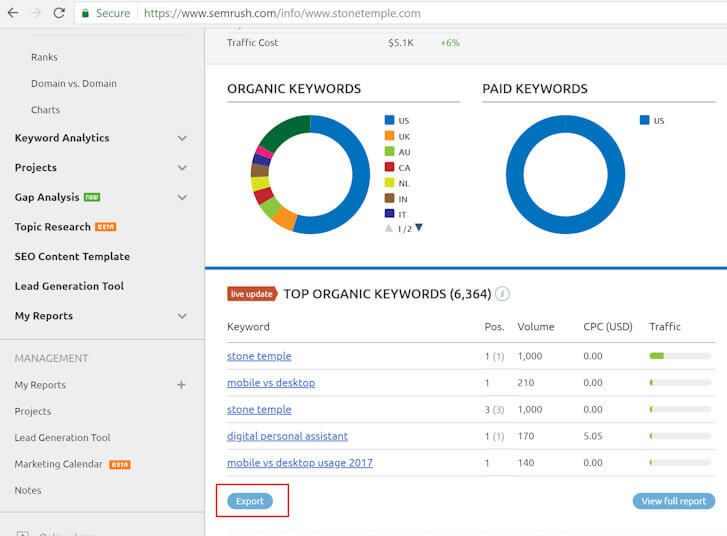Click traffic bar for first stone temple row
Image resolution: width=727 pixels, height=536 pixels.
click(680, 356)
